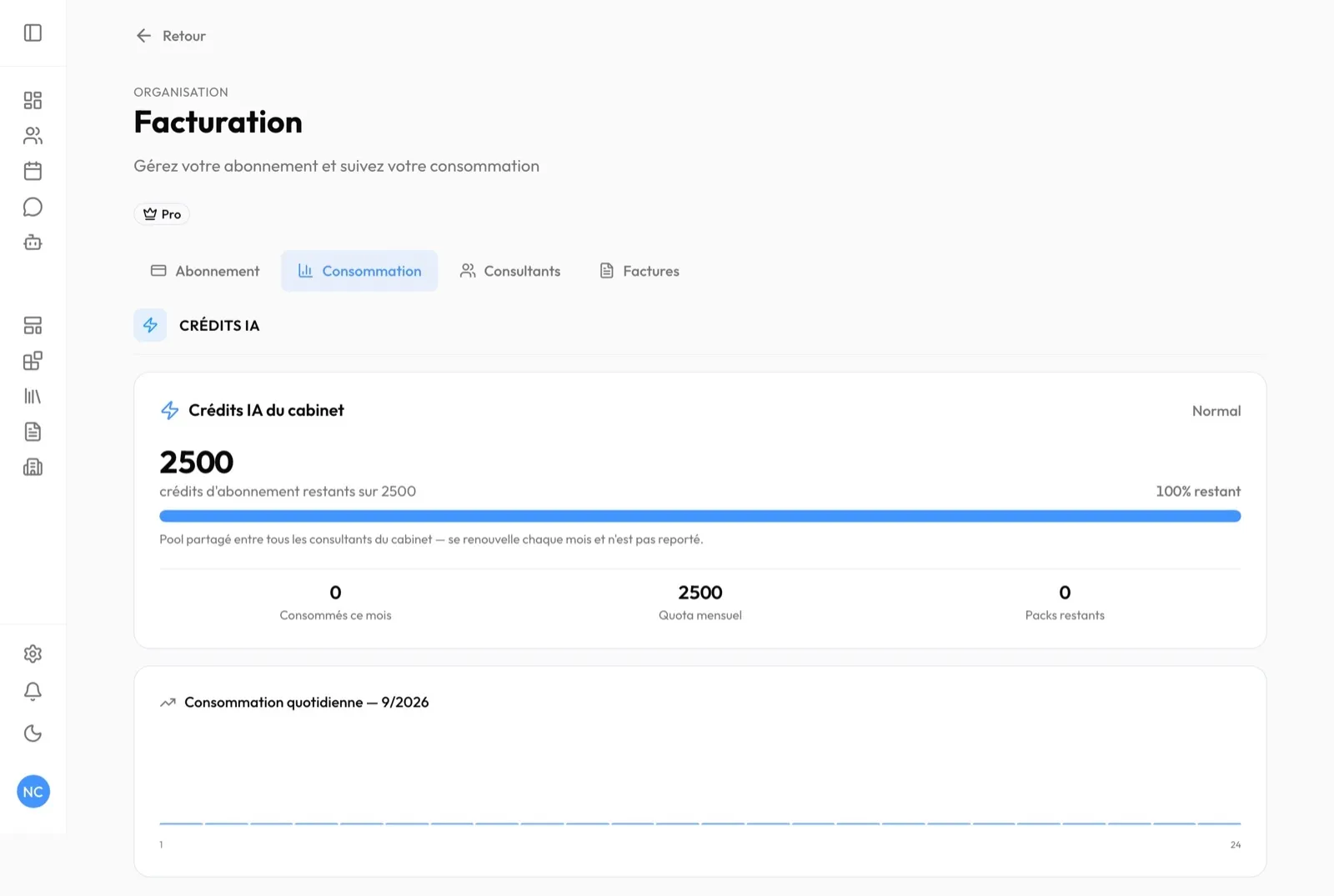Click 'Packs restants' label
The width and height of the screenshot is (1334, 896).
(1065, 615)
